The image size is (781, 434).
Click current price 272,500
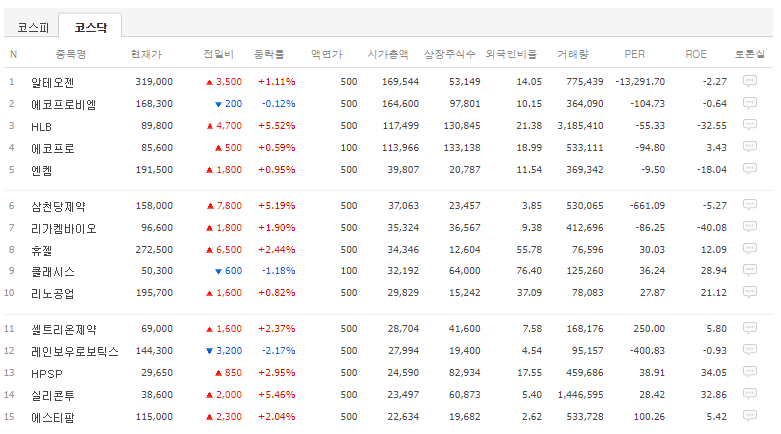[x=154, y=249]
